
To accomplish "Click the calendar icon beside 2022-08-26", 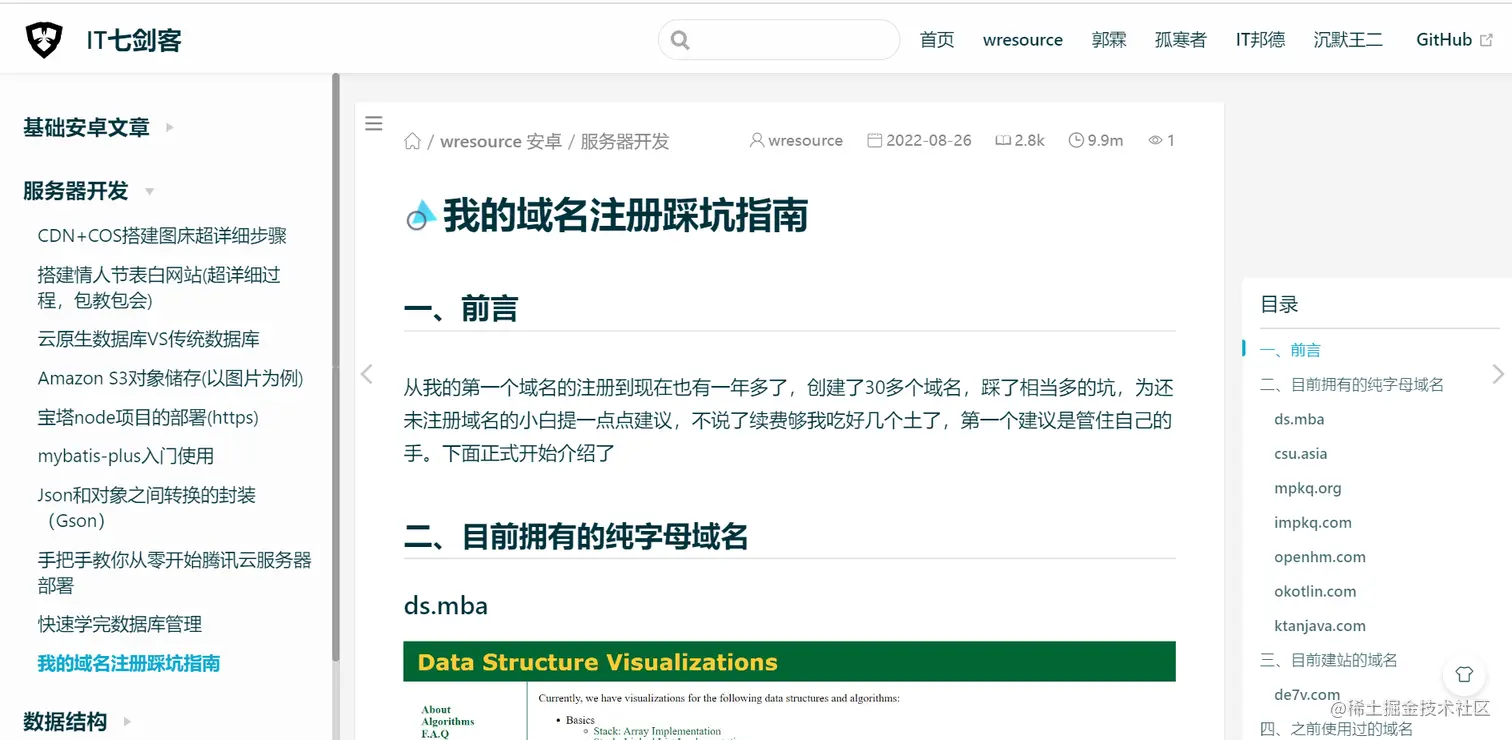I will pyautogui.click(x=874, y=141).
